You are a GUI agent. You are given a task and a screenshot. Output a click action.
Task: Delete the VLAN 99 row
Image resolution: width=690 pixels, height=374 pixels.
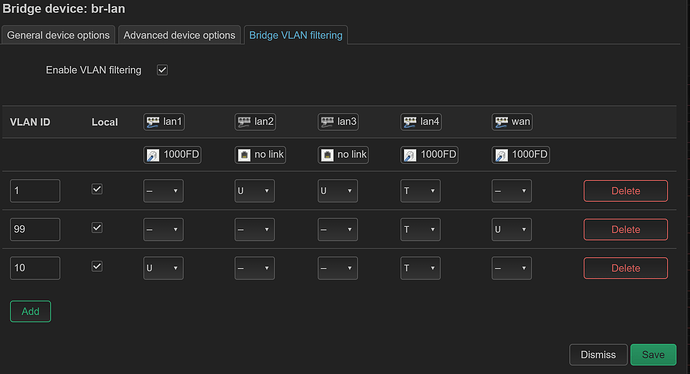(x=625, y=230)
